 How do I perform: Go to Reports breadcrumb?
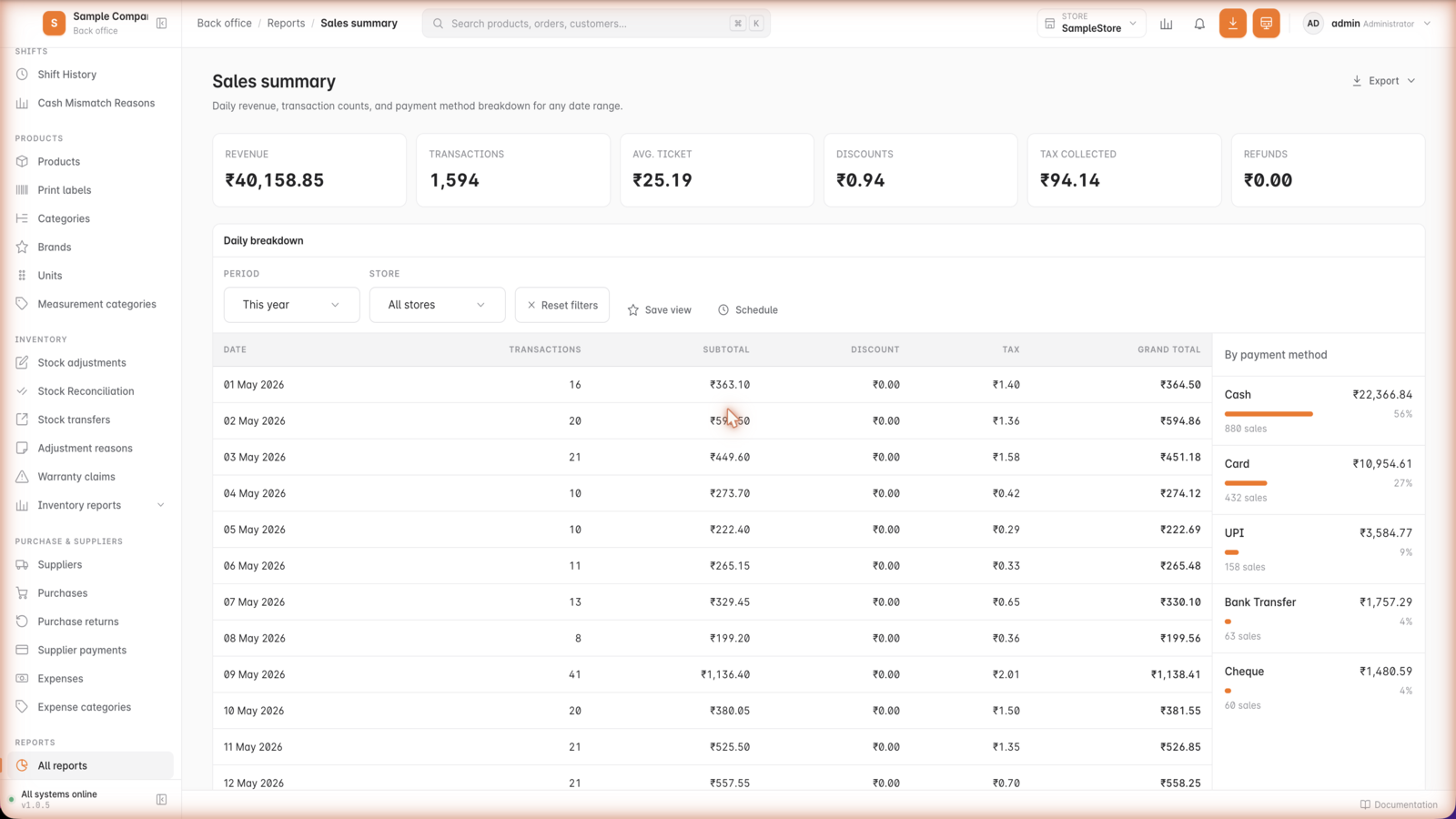(x=286, y=24)
